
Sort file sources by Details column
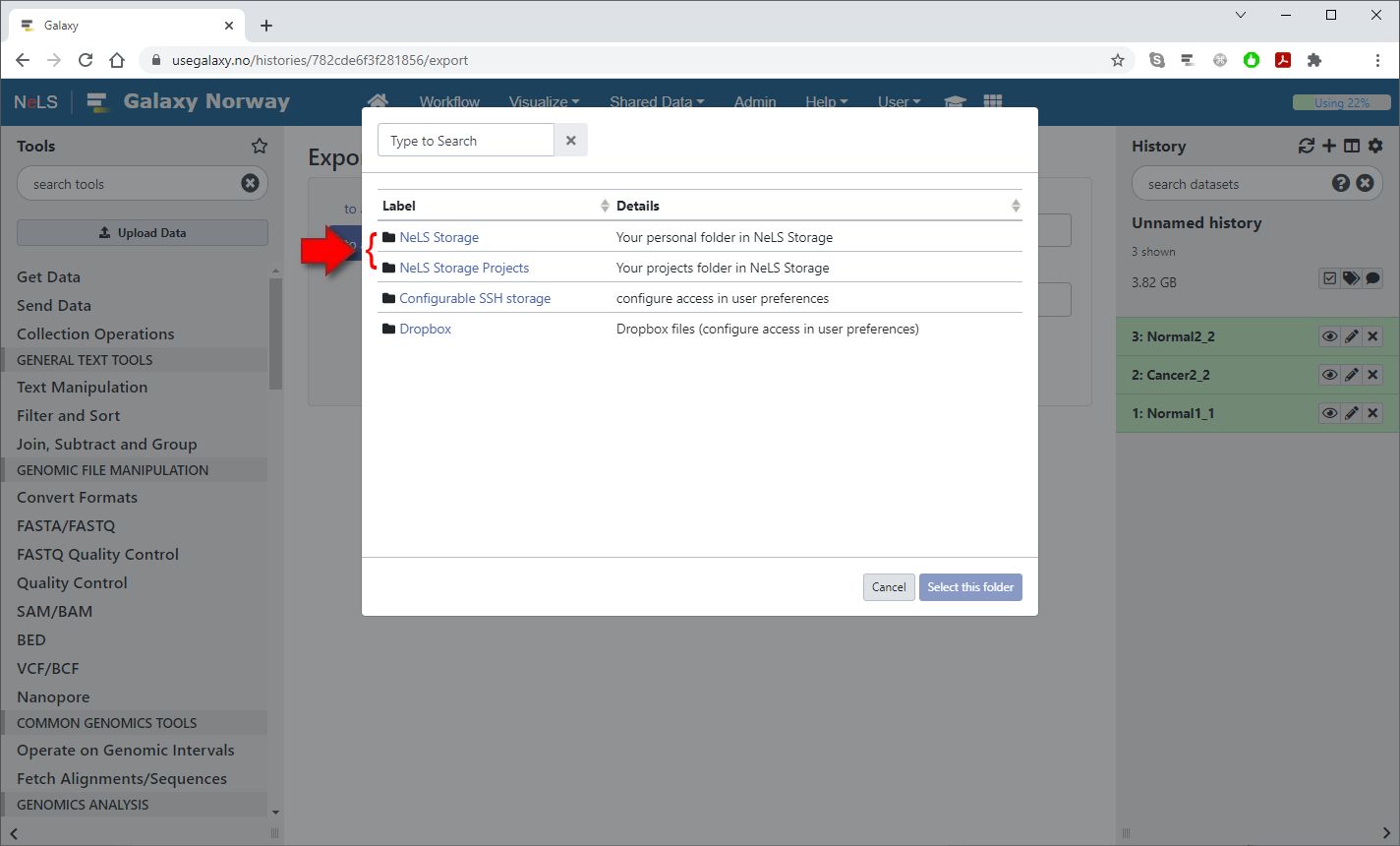[x=1015, y=206]
